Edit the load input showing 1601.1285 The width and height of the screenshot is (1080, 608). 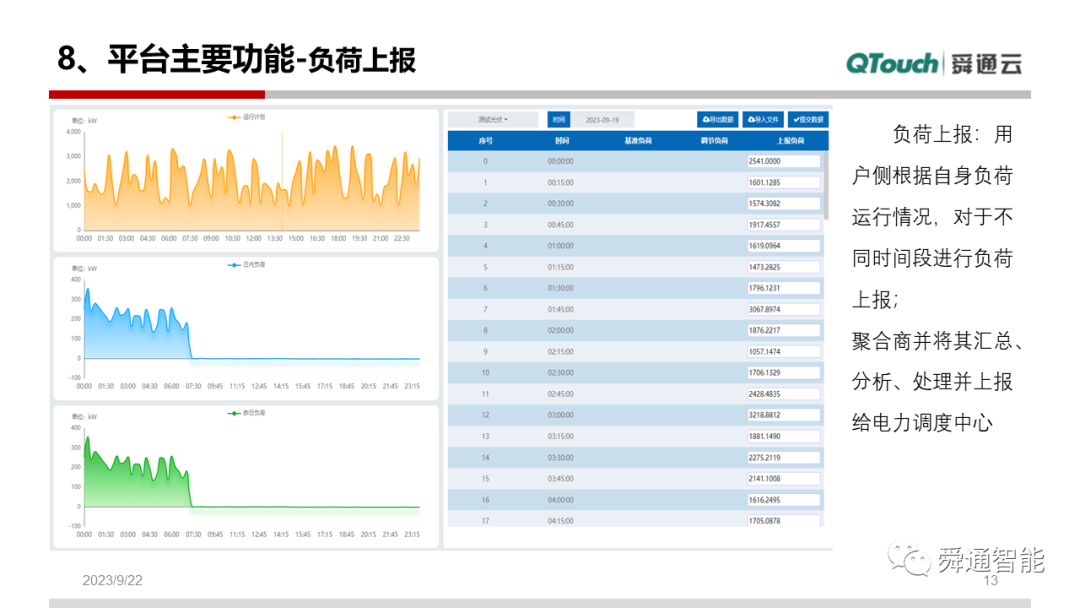[x=784, y=182]
